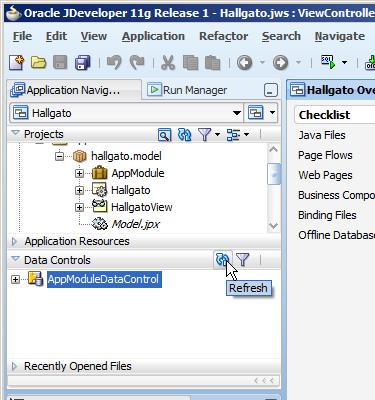Expand the AppModuleDataControl node

click(15, 279)
